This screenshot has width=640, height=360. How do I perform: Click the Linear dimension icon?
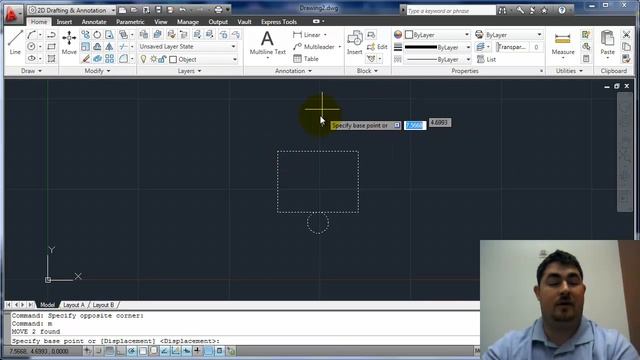(298, 35)
